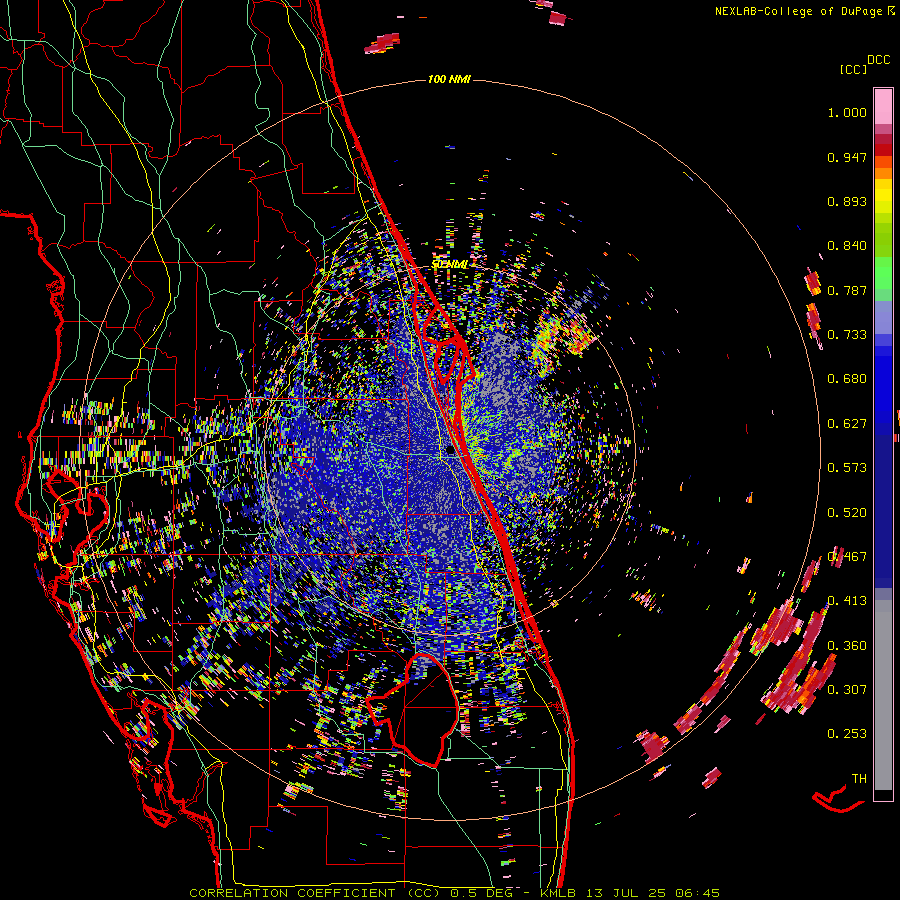Viewport: 900px width, 900px height.
Task: Select the 0.520 legend value
Action: pyautogui.click(x=847, y=513)
